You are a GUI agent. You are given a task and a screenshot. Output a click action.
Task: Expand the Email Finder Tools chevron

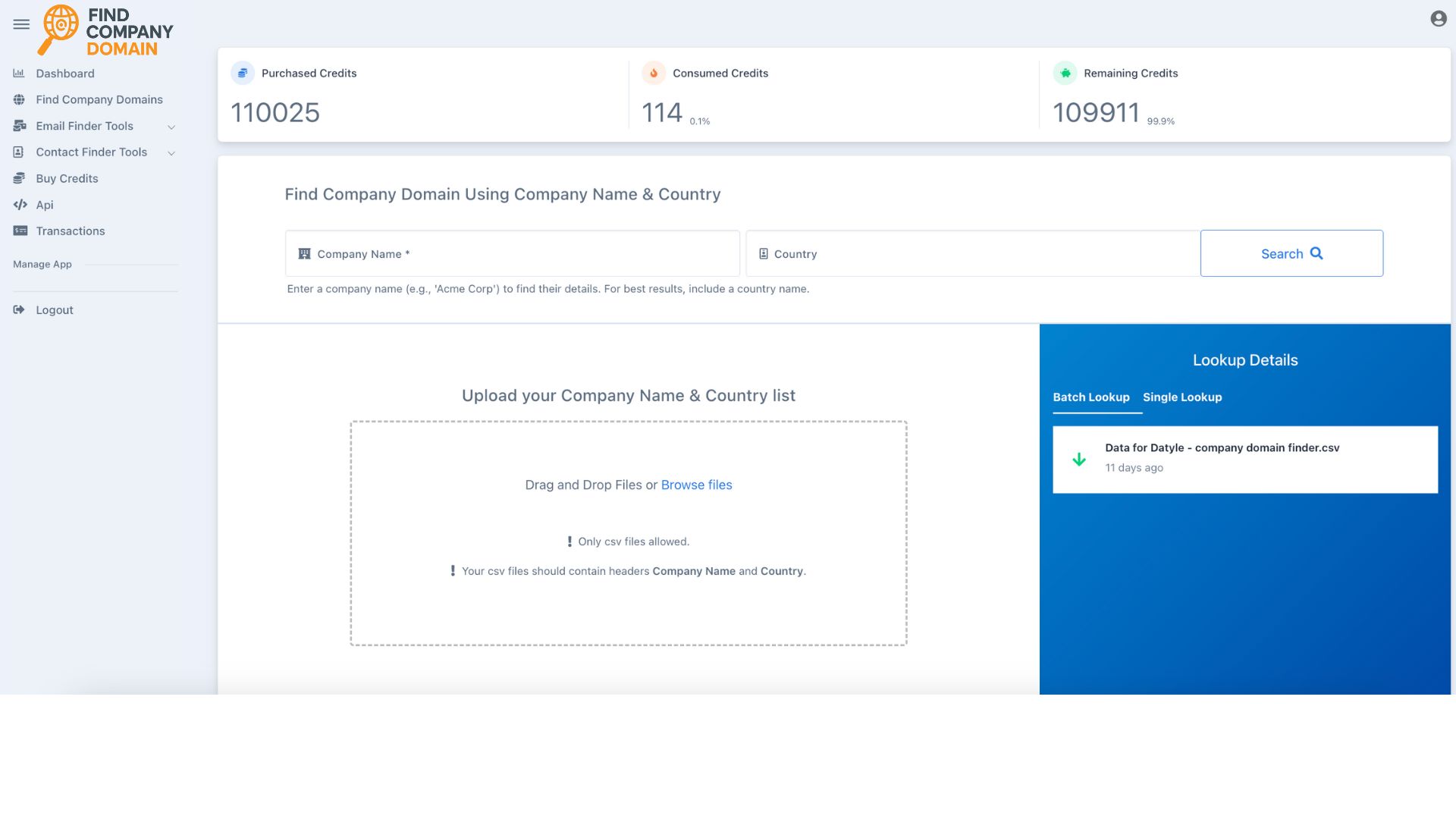point(171,127)
